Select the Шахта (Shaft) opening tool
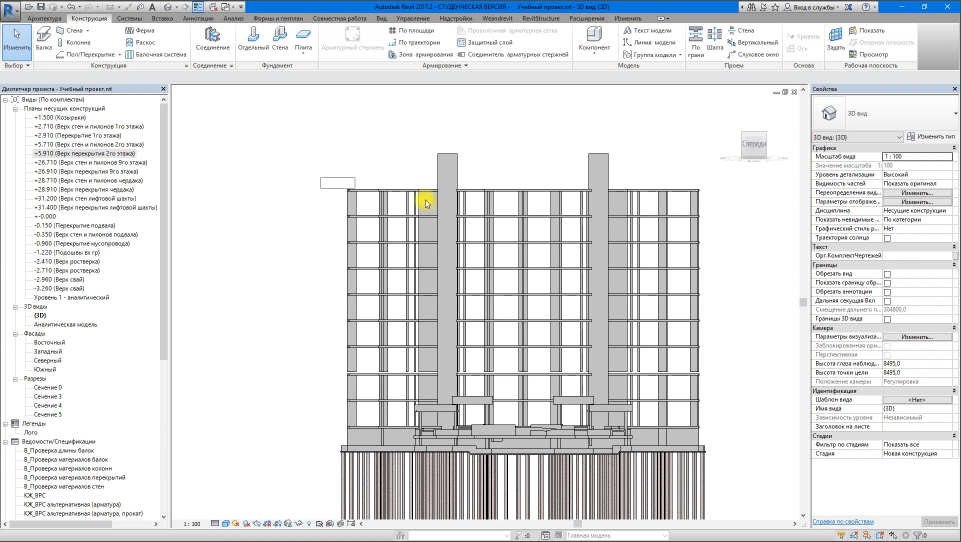The width and height of the screenshot is (961, 542). [714, 39]
